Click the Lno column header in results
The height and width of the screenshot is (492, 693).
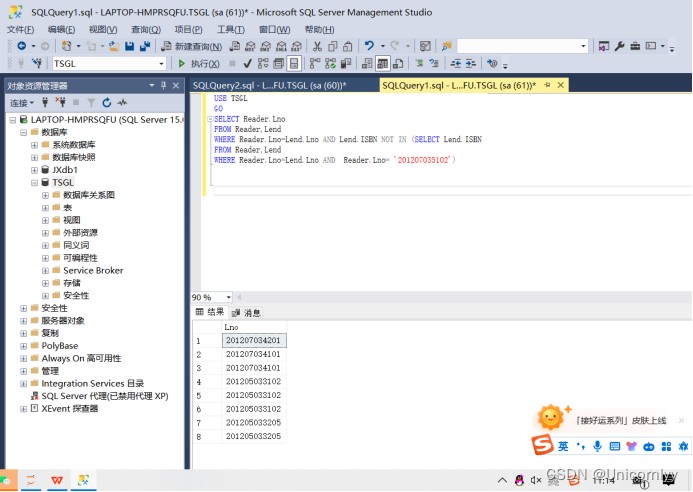(x=254, y=327)
